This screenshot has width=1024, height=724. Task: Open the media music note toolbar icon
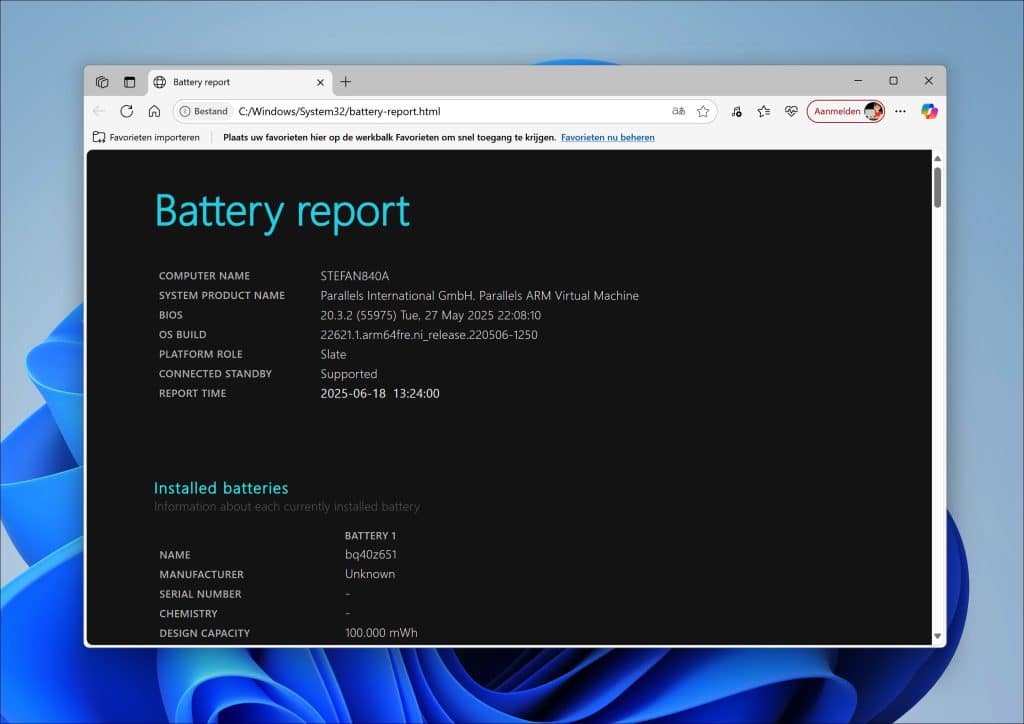(x=737, y=112)
